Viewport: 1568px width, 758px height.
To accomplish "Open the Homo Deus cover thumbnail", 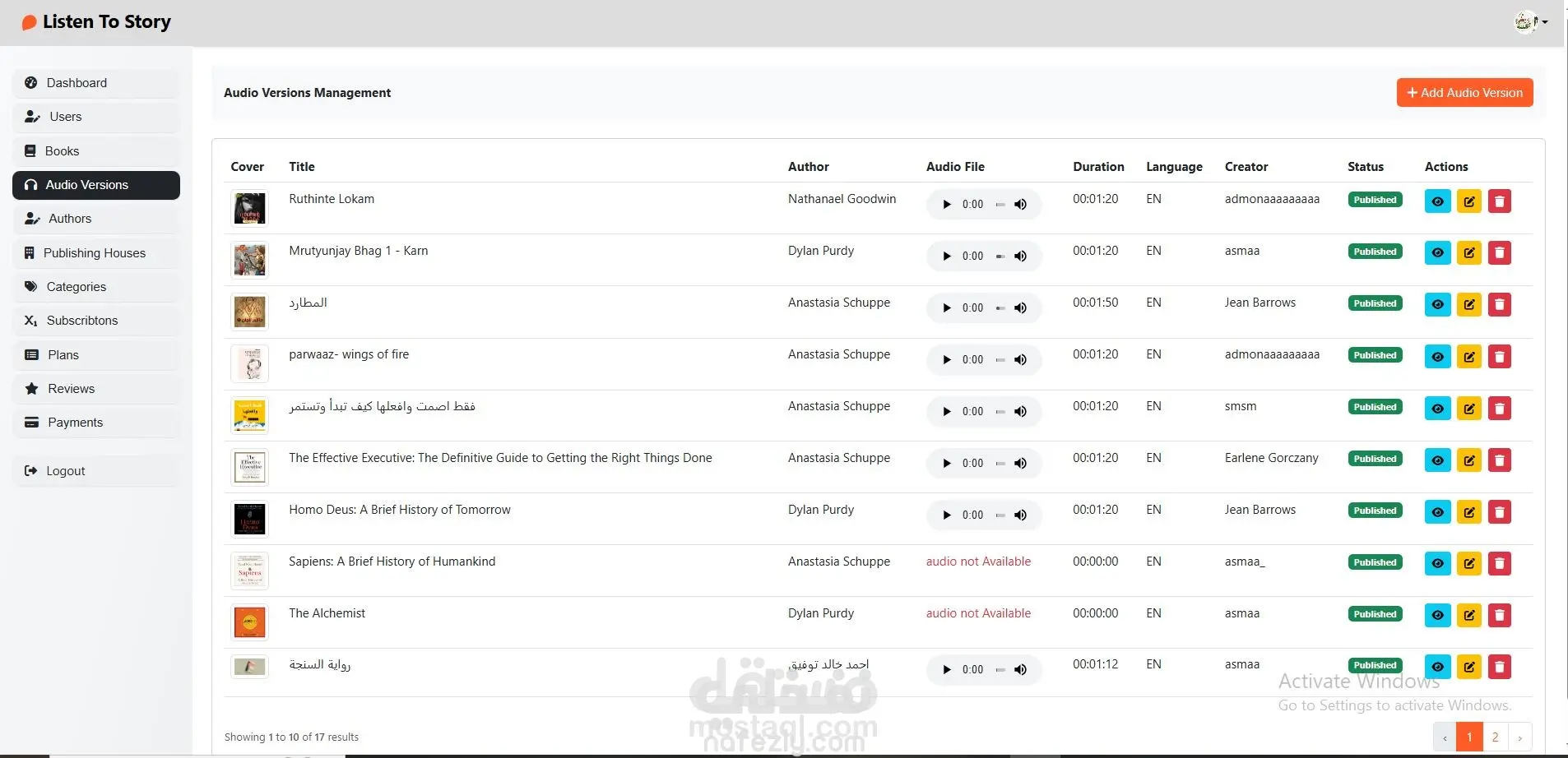I will click(249, 519).
